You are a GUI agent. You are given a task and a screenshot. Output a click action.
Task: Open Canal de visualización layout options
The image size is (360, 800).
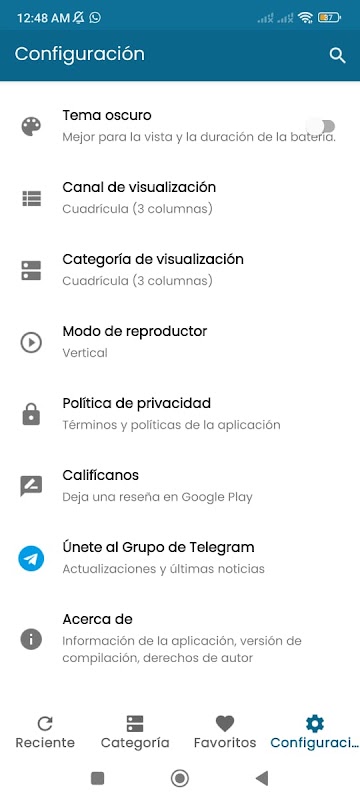coord(180,198)
